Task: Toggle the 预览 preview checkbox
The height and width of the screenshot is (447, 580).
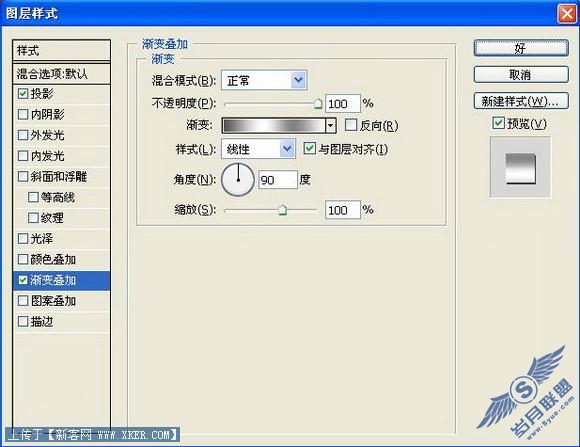Action: pos(498,123)
